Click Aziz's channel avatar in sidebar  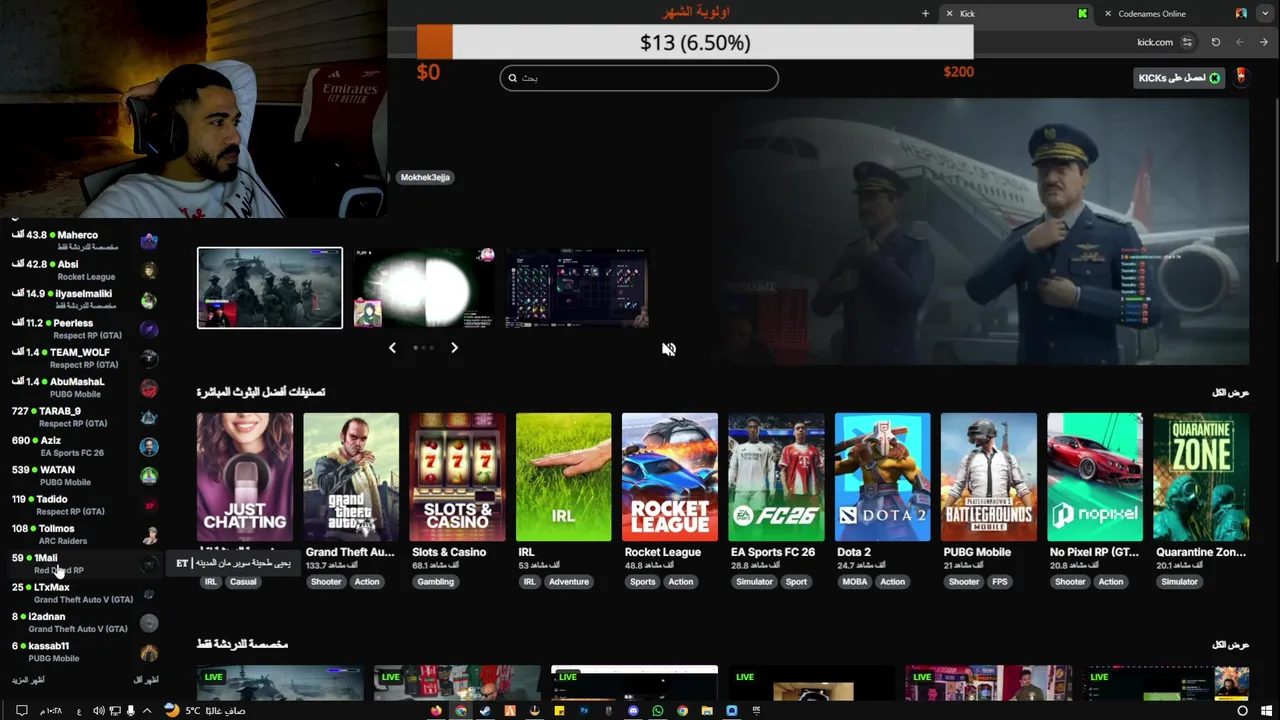point(149,446)
